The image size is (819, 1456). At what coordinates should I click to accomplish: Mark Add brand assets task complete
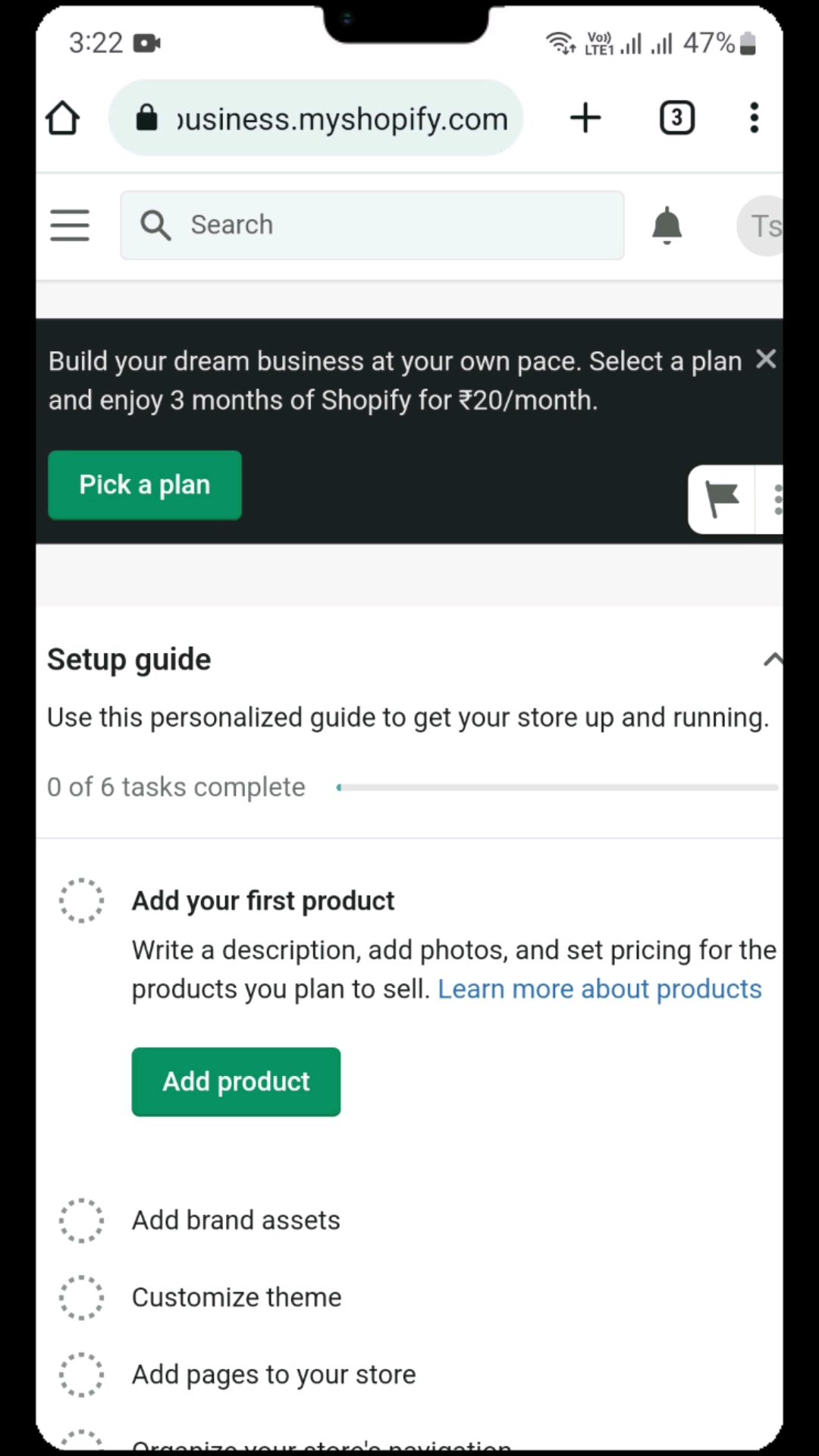(x=81, y=1220)
